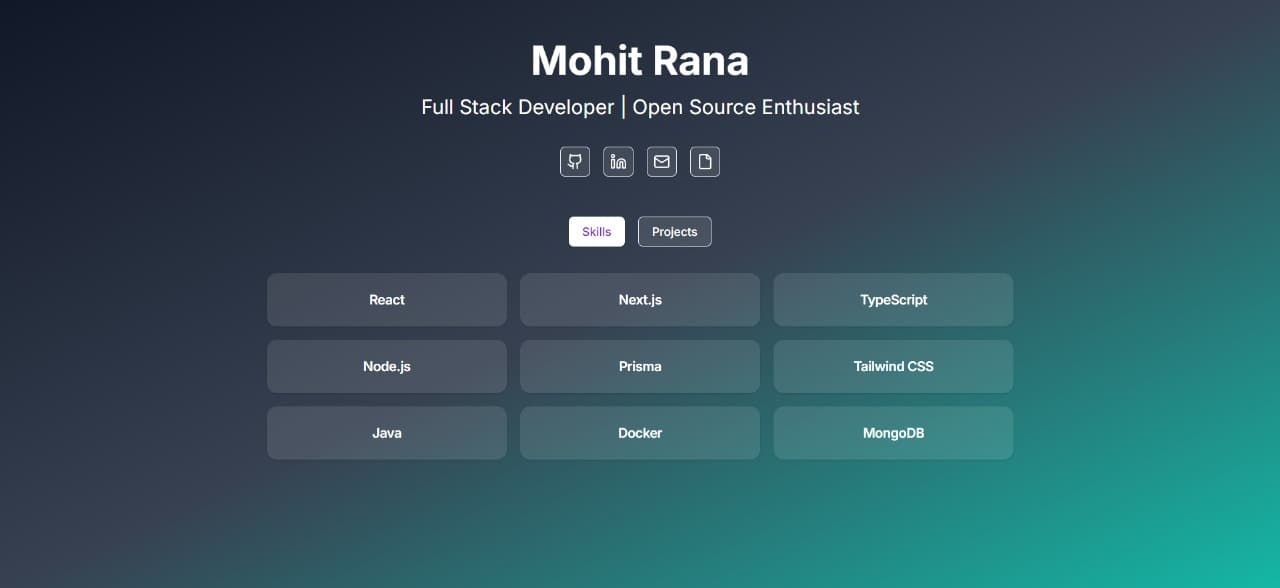
Task: Click the Full Stack Developer text
Action: (517, 107)
